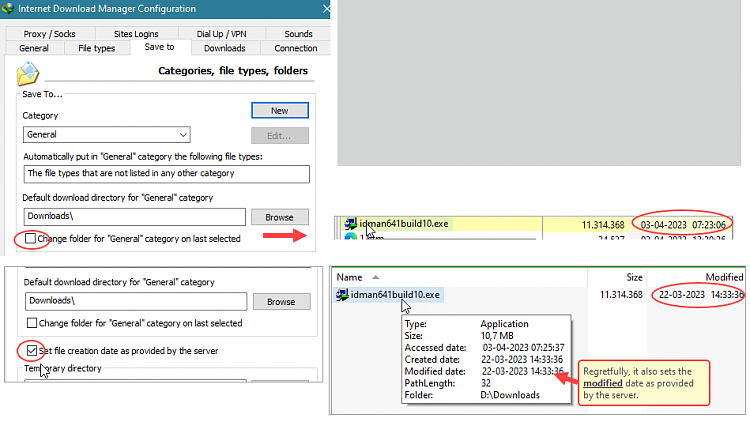Click the Name column header
The height and width of the screenshot is (422, 750).
[x=349, y=278]
